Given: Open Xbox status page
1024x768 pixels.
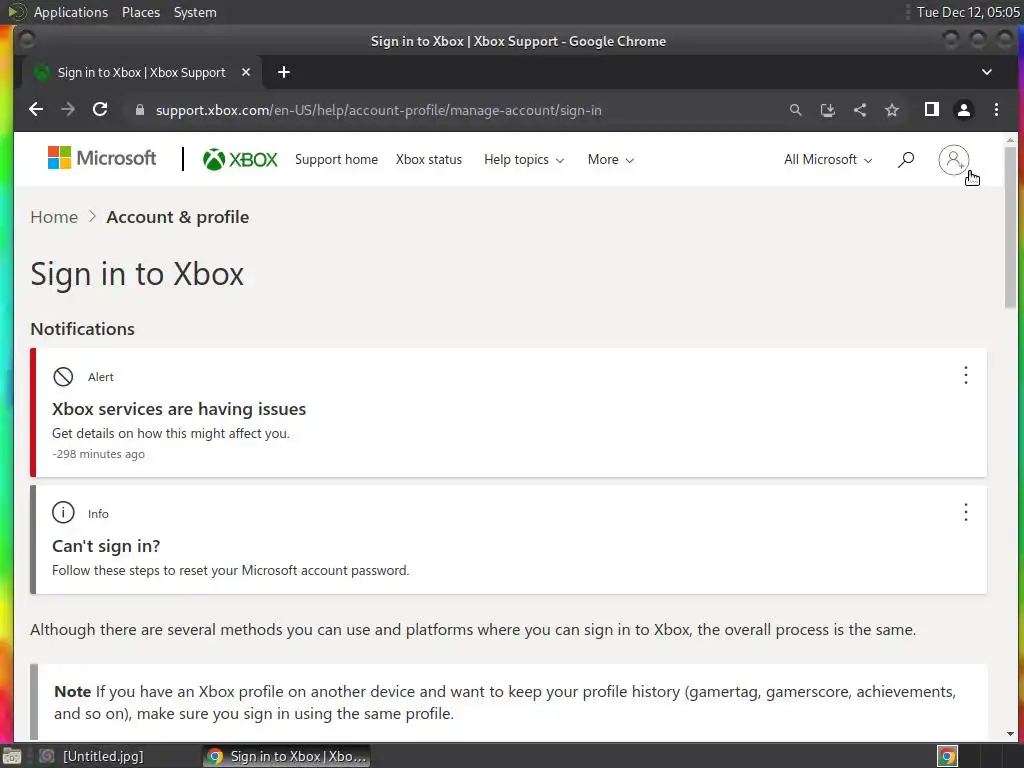Looking at the screenshot, I should (428, 159).
